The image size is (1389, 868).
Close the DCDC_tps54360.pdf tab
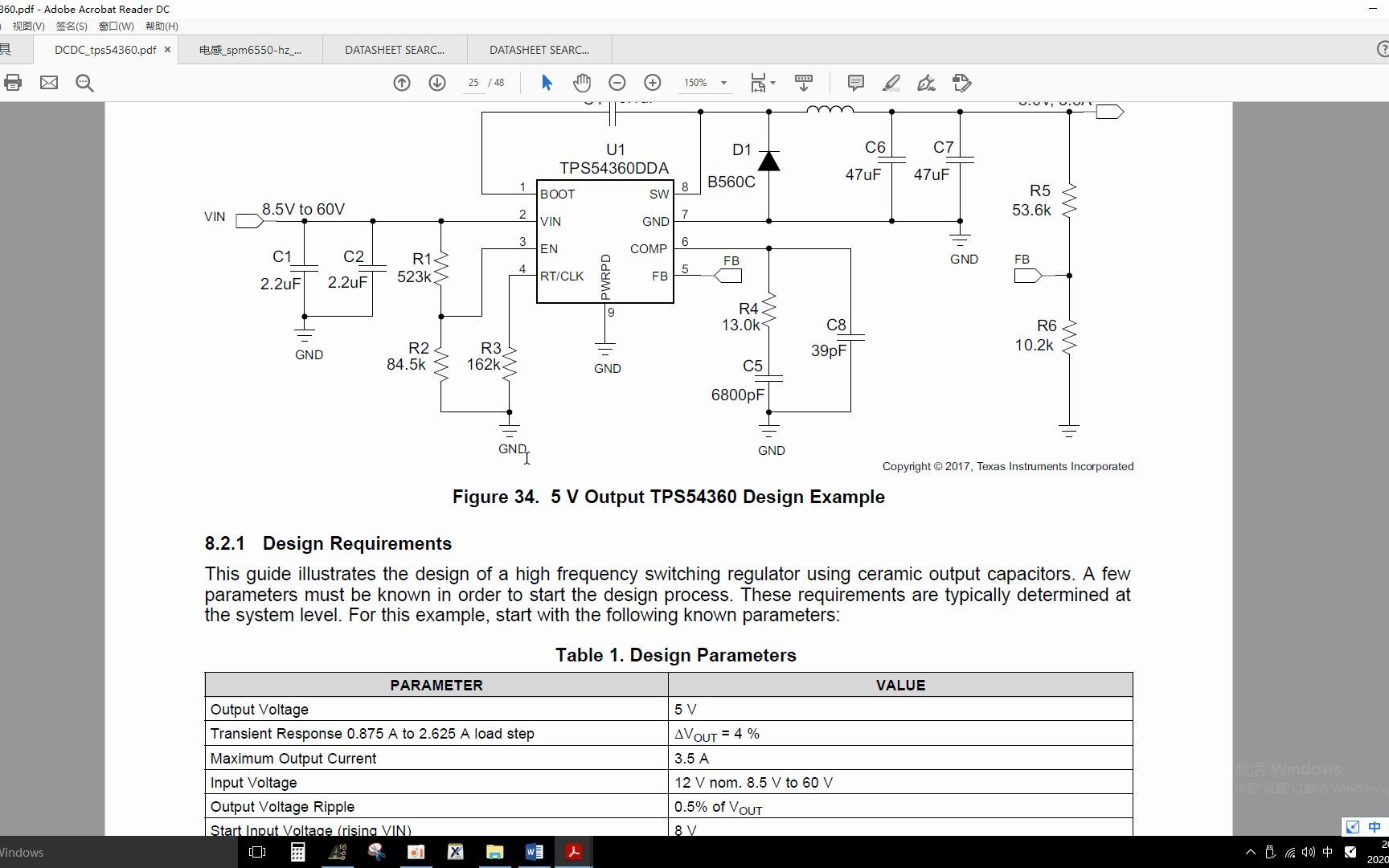point(167,50)
